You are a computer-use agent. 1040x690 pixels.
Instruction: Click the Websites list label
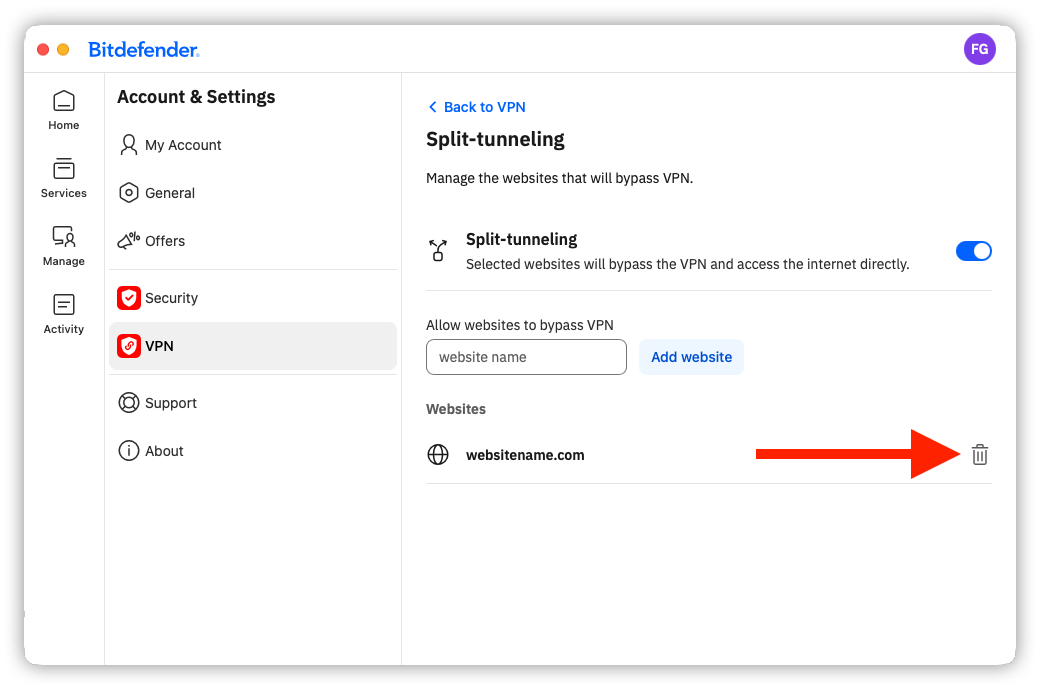456,409
